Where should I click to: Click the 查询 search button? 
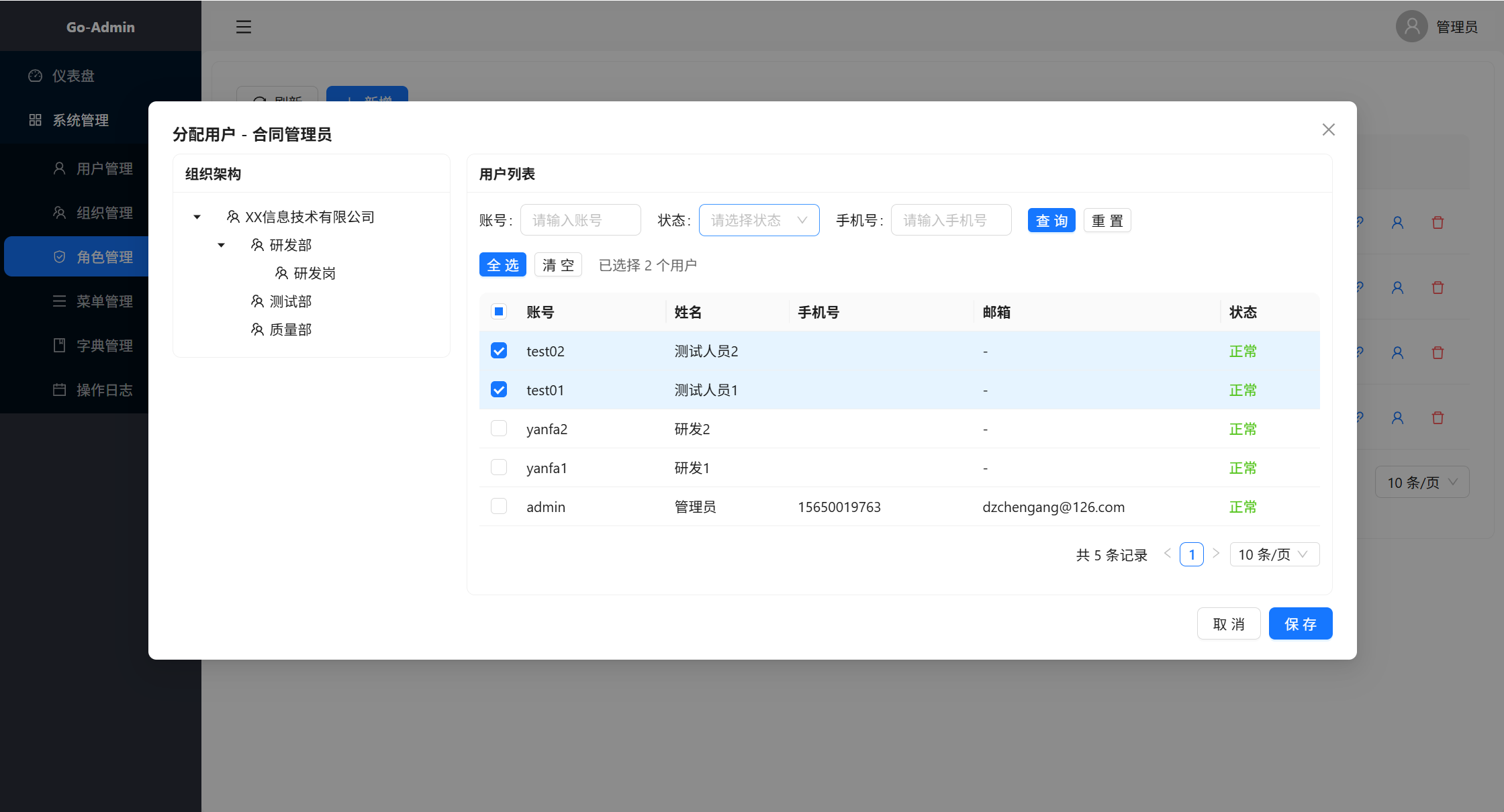(1051, 220)
